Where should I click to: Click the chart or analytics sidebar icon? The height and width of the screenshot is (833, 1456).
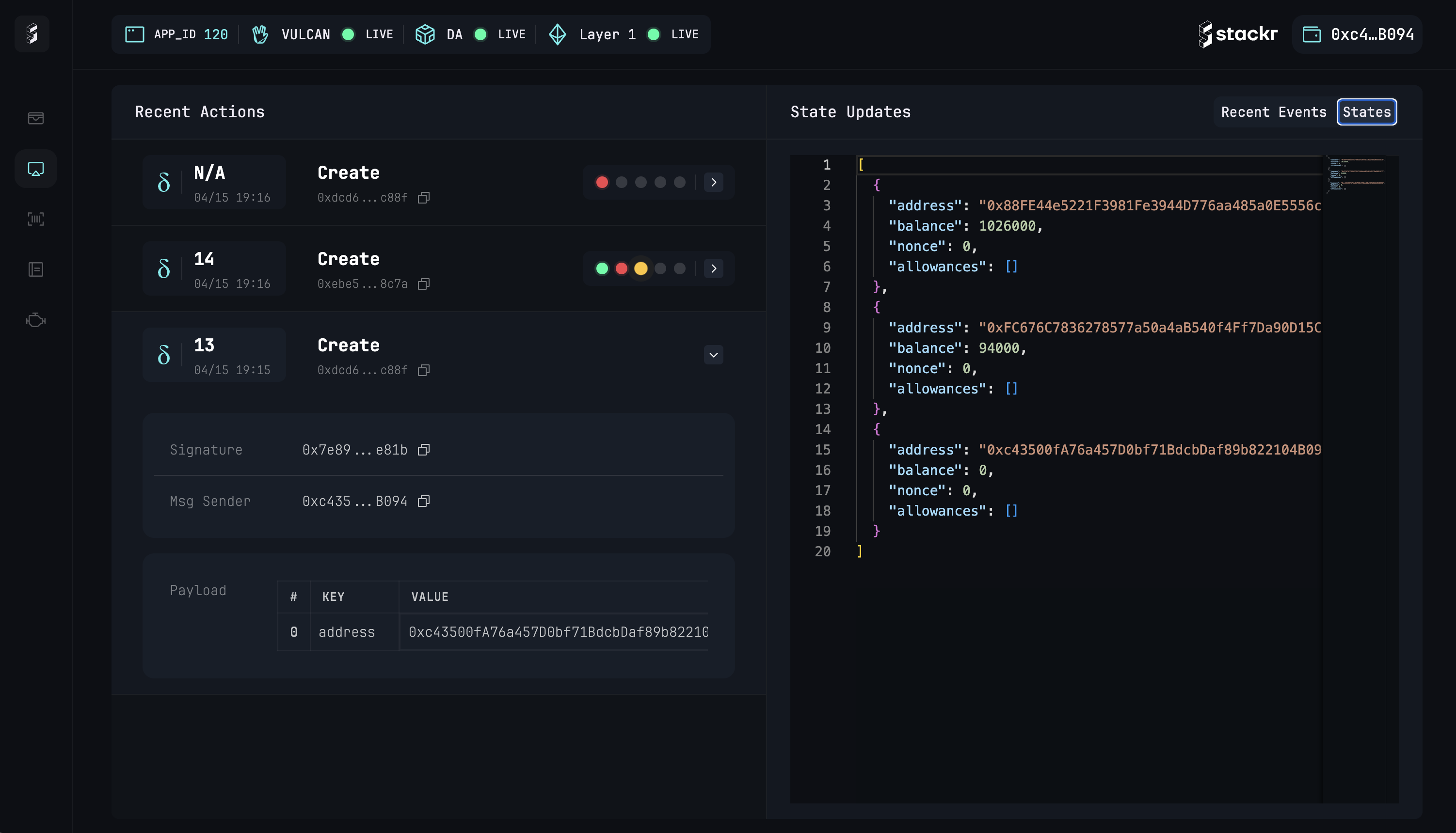pos(35,219)
